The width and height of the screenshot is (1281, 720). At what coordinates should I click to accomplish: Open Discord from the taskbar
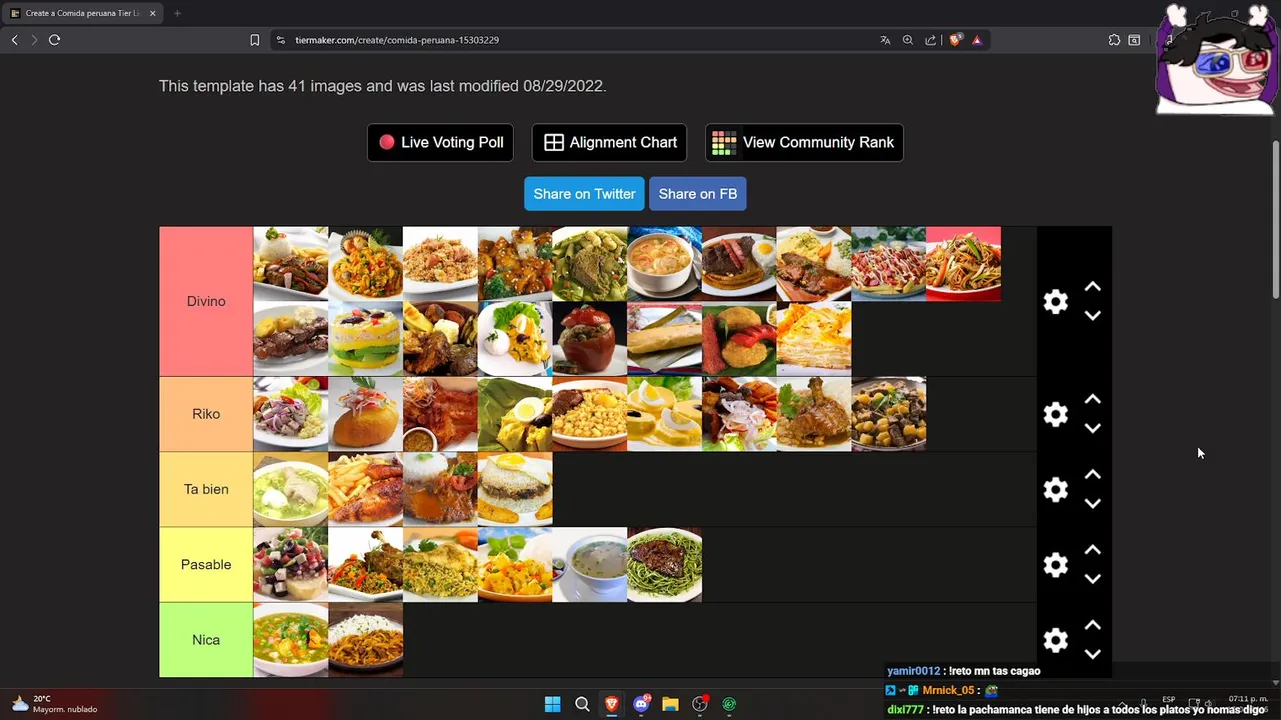pyautogui.click(x=641, y=704)
